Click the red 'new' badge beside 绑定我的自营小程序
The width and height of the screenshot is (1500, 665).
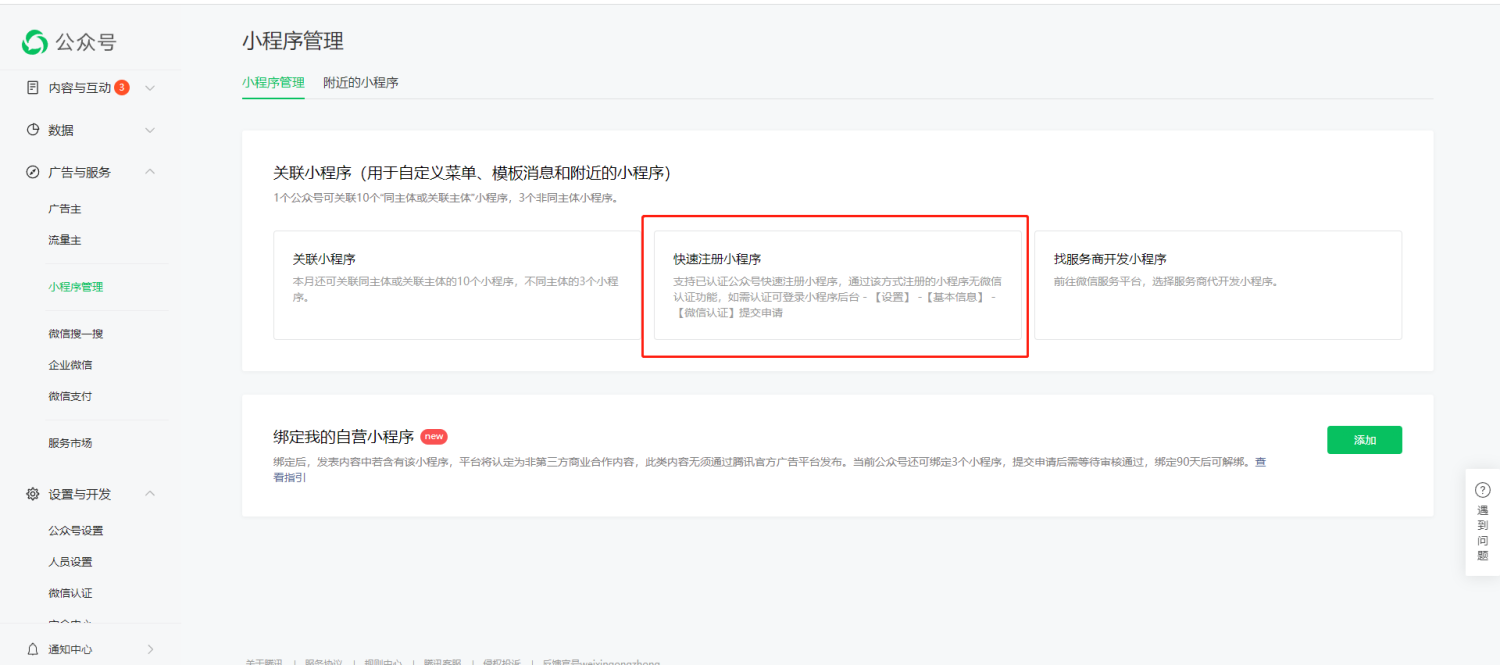point(433,437)
